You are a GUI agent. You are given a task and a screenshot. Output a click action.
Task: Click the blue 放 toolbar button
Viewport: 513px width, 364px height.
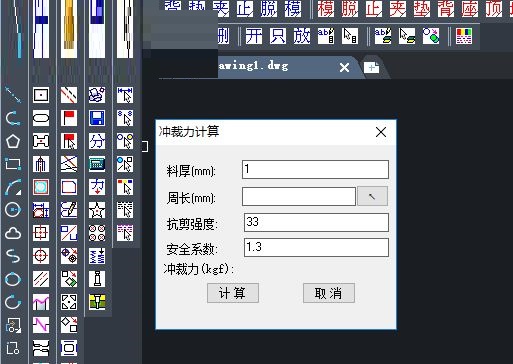pos(302,36)
